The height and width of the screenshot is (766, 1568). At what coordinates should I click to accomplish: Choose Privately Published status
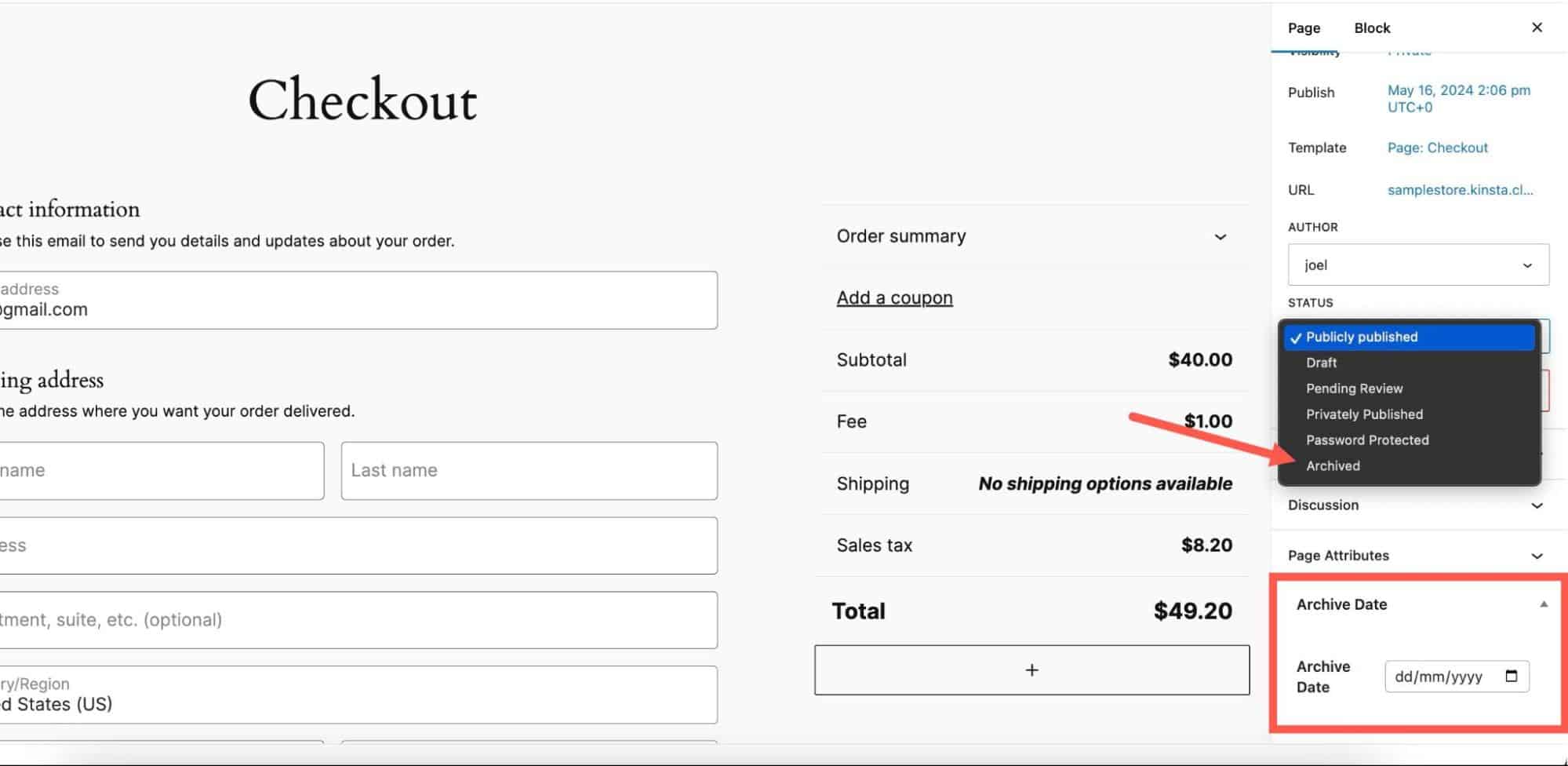[x=1364, y=414]
